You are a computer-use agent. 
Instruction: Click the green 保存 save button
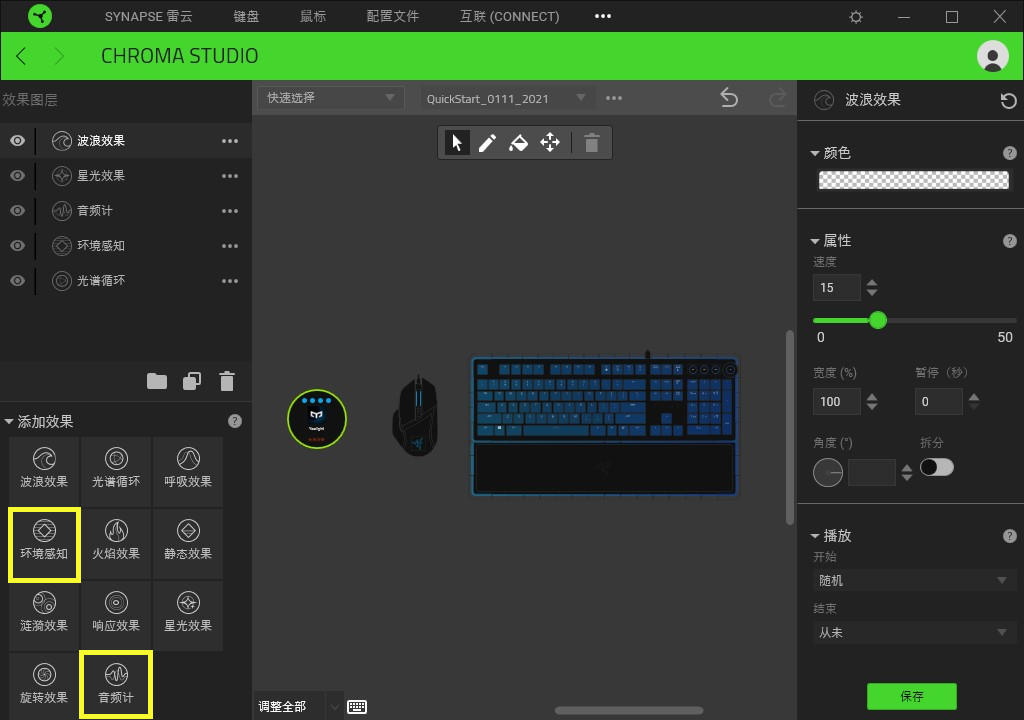pyautogui.click(x=912, y=696)
